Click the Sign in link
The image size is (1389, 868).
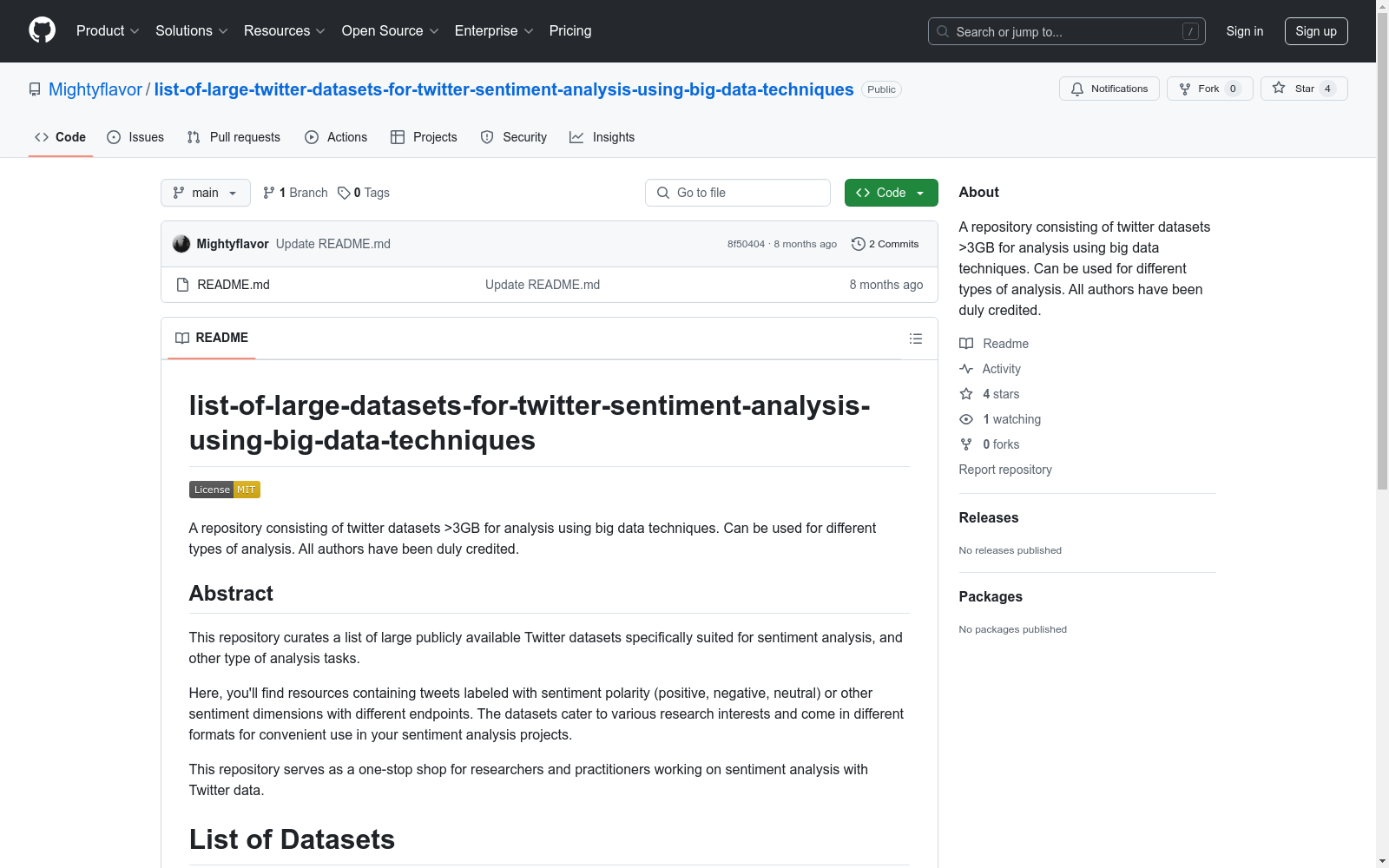click(x=1244, y=31)
